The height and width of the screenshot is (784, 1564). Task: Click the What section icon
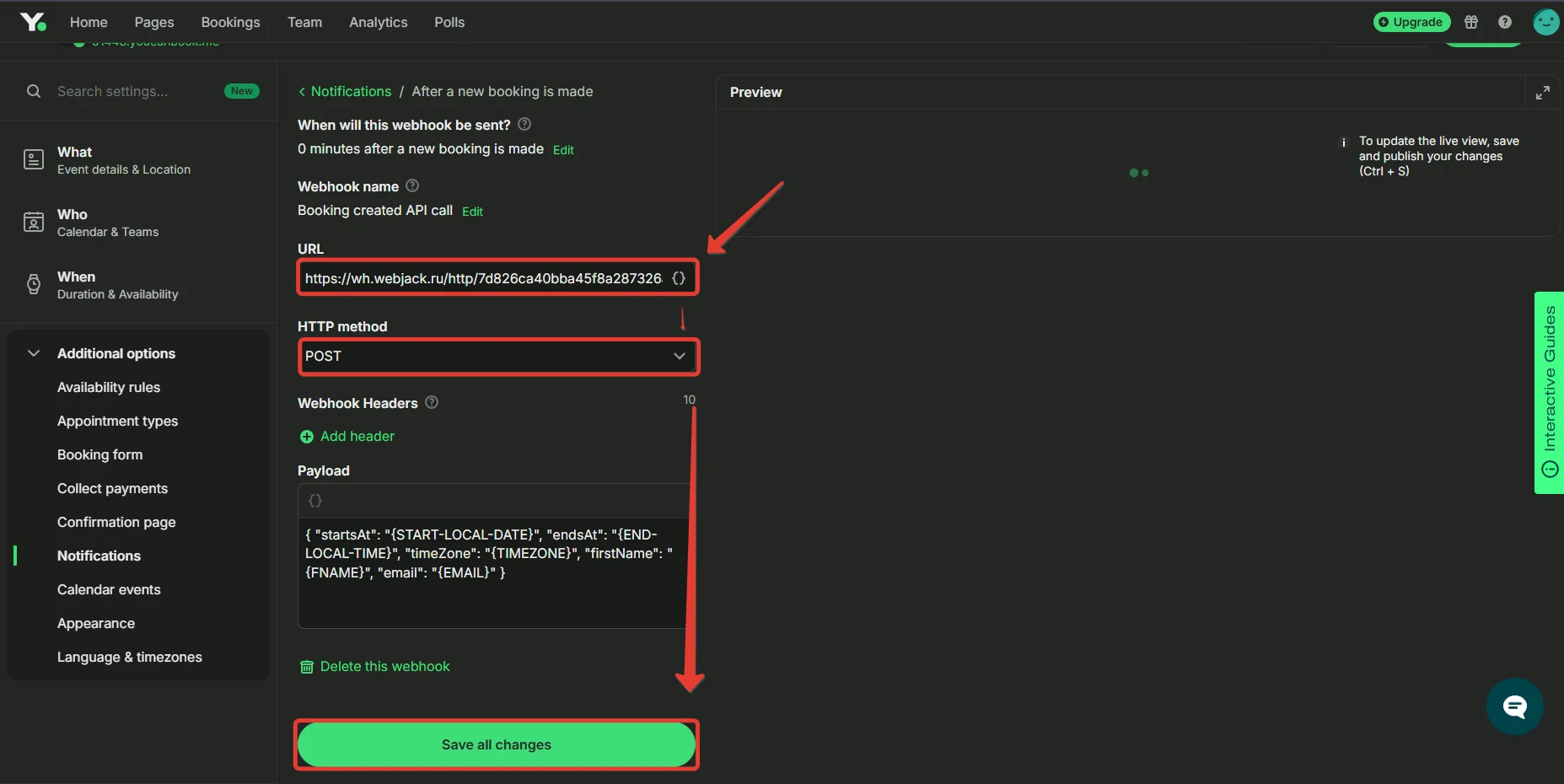pyautogui.click(x=34, y=159)
